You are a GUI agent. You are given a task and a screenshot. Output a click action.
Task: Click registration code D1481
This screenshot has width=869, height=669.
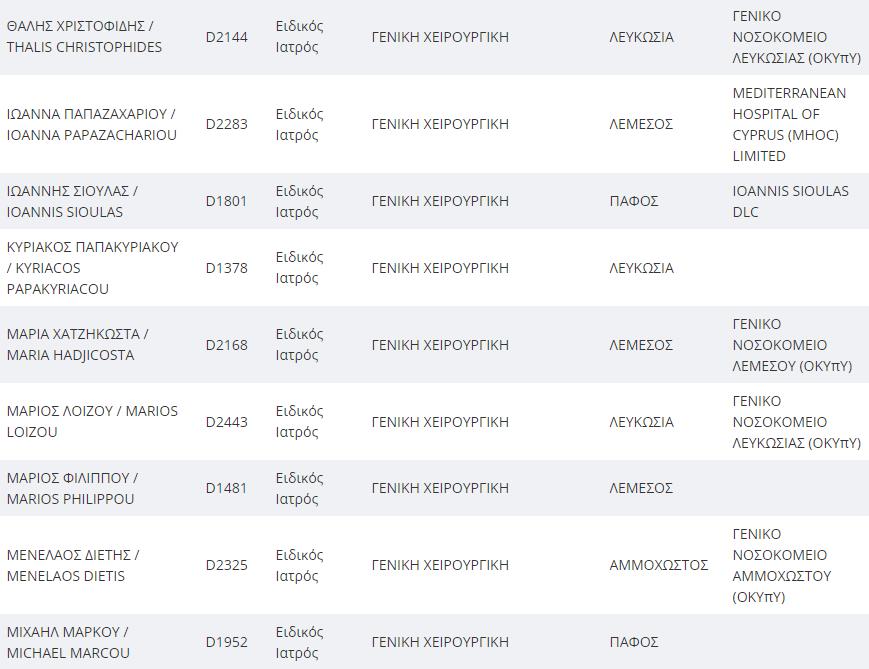pos(227,488)
